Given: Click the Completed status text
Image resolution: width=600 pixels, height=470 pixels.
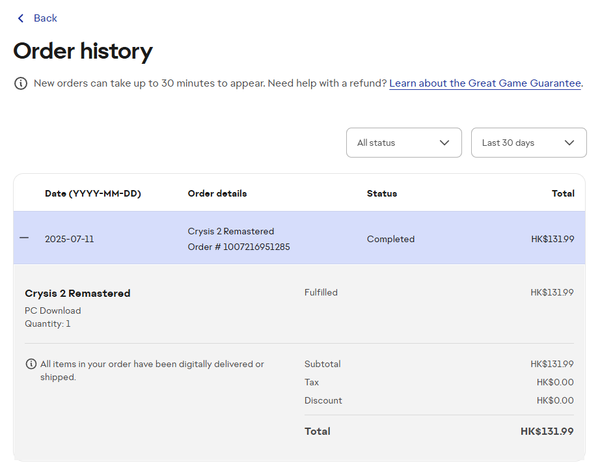Looking at the screenshot, I should click(x=391, y=239).
